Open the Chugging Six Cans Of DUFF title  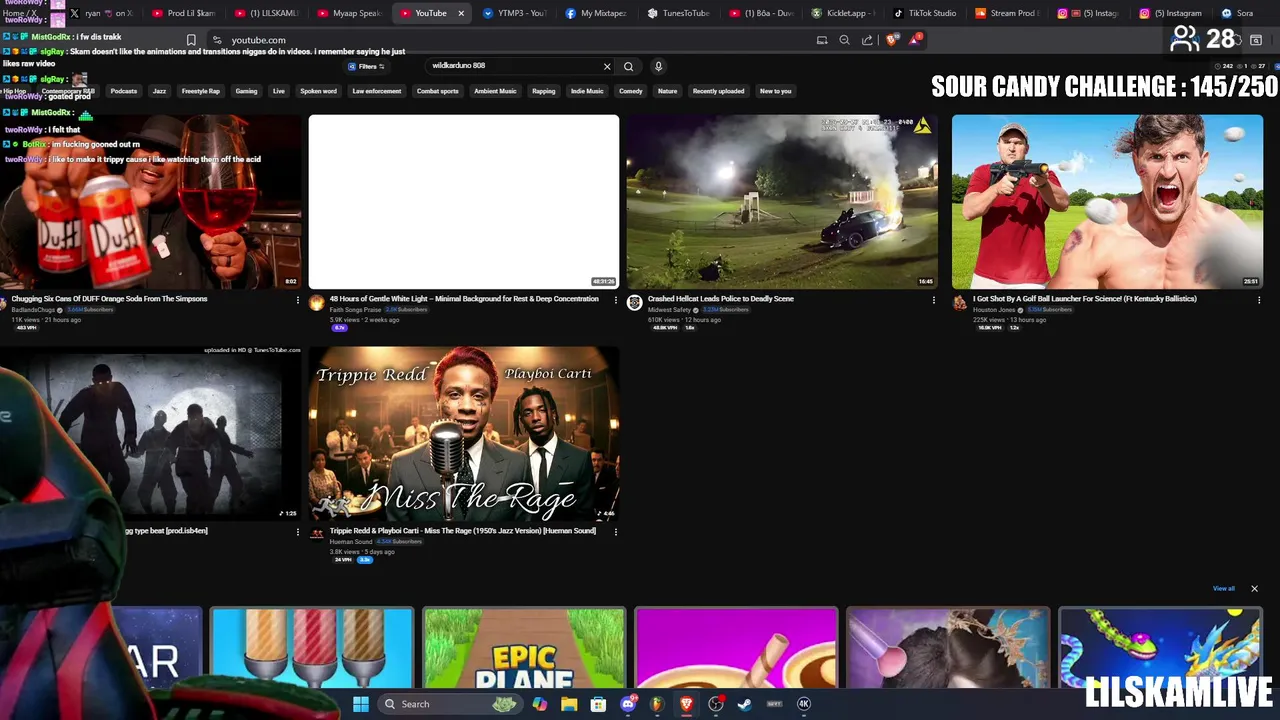110,299
